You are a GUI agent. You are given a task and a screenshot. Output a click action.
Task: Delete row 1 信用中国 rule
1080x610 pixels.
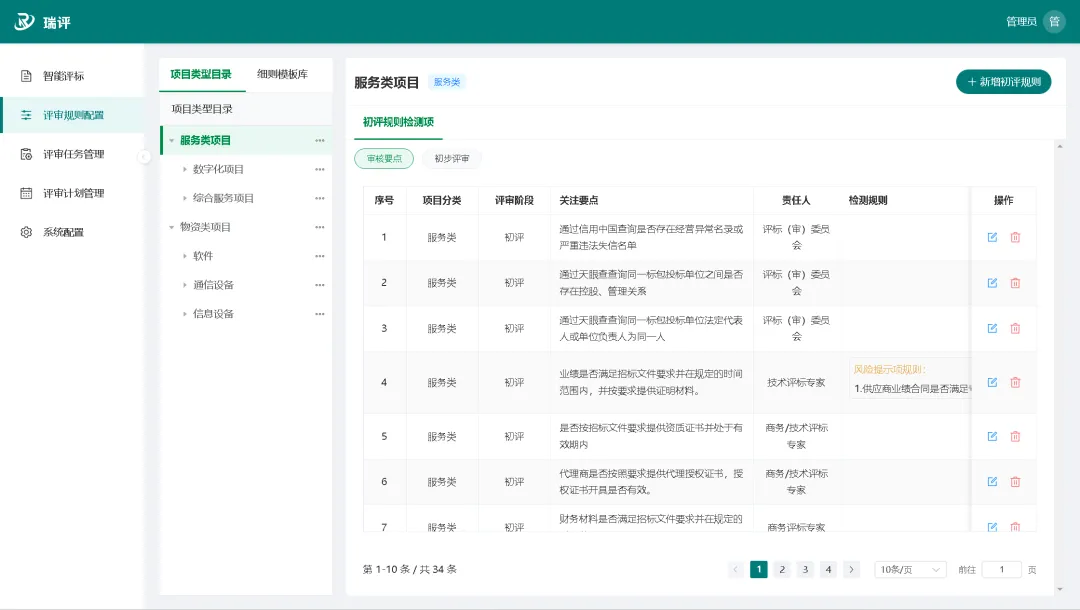pos(1015,237)
